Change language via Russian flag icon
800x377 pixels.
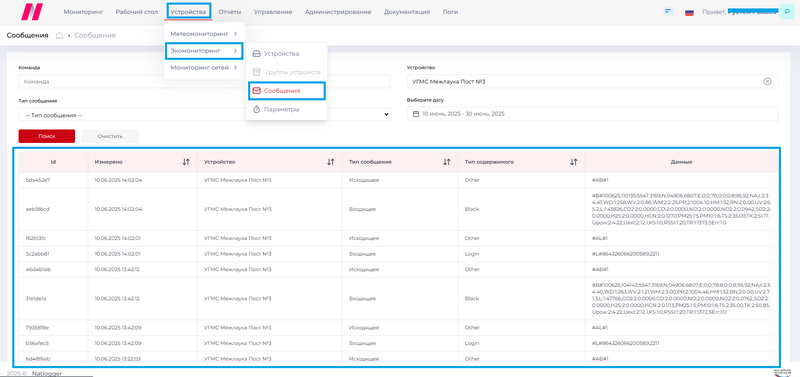[689, 12]
